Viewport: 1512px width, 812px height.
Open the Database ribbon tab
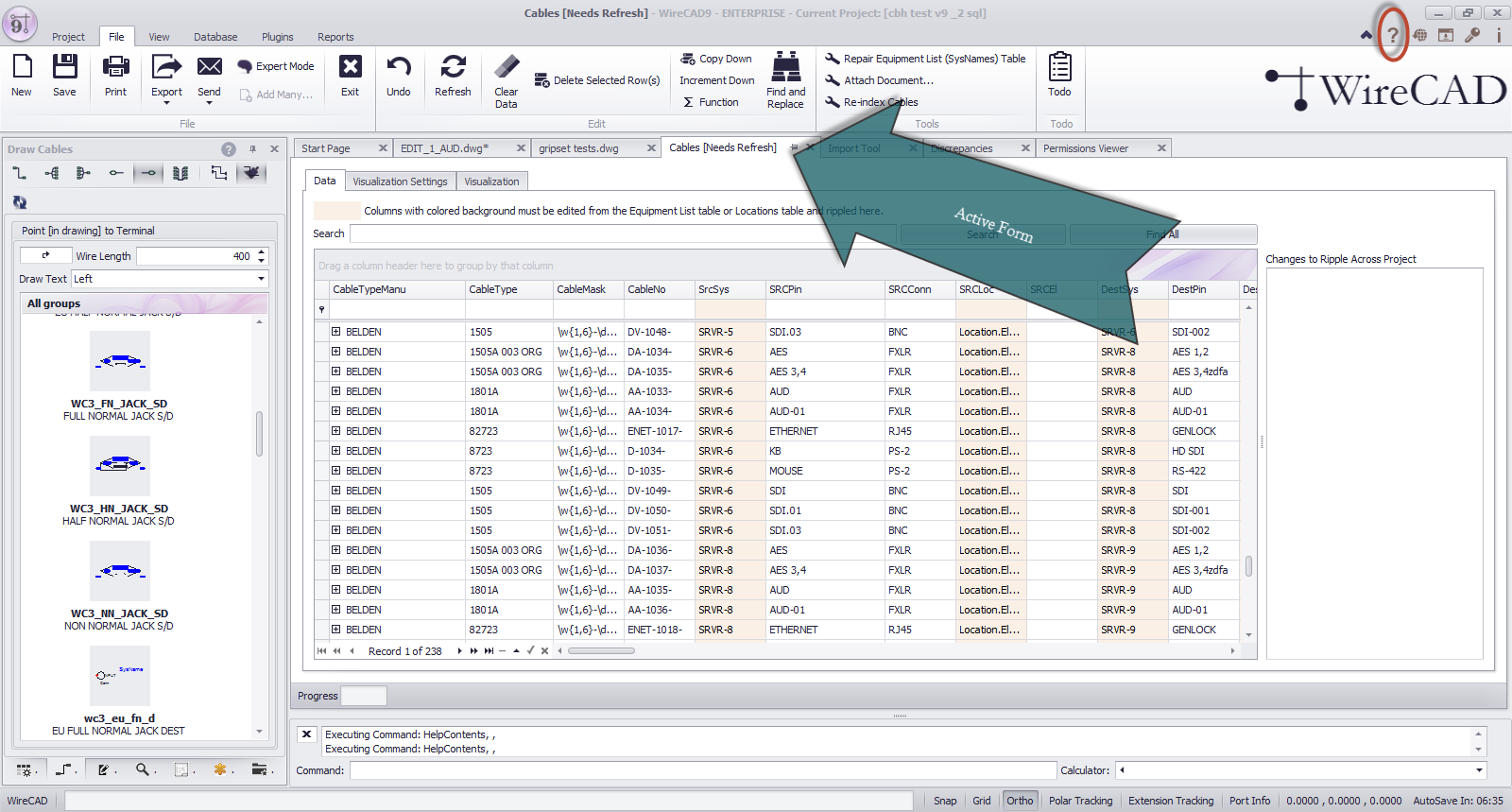(215, 37)
